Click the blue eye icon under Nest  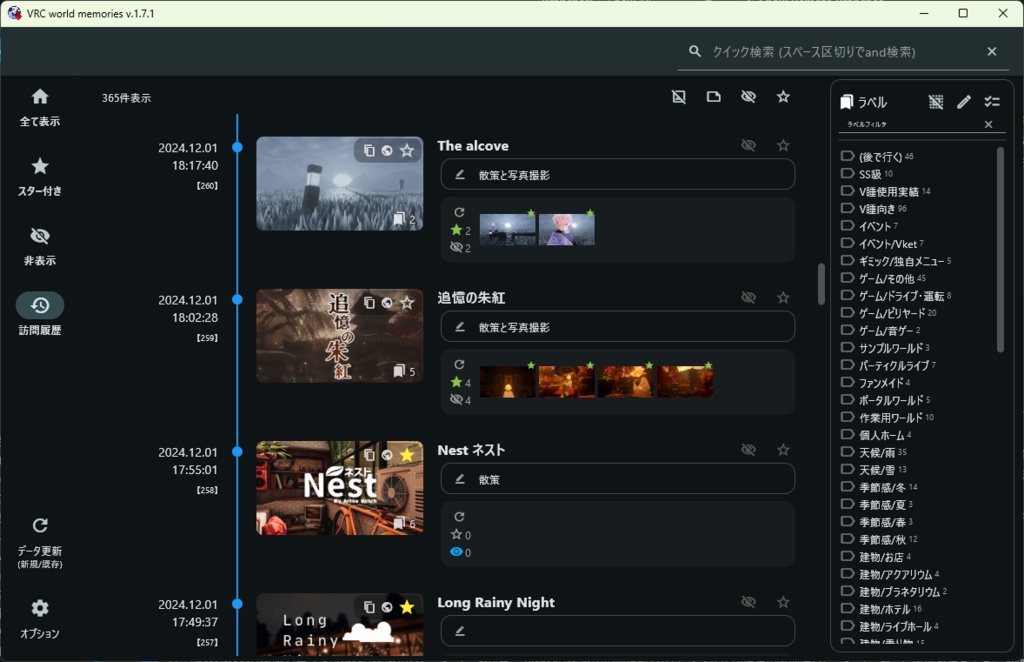click(456, 552)
